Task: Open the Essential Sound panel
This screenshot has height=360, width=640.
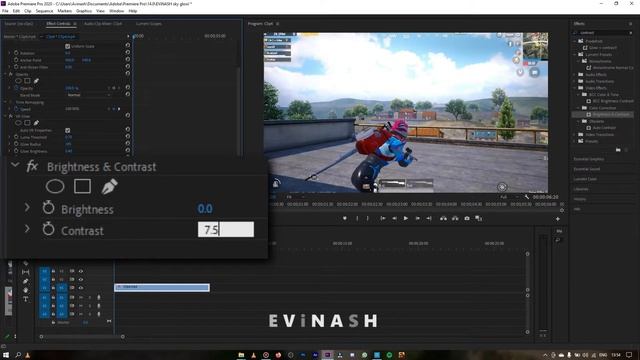Action: pyautogui.click(x=587, y=169)
